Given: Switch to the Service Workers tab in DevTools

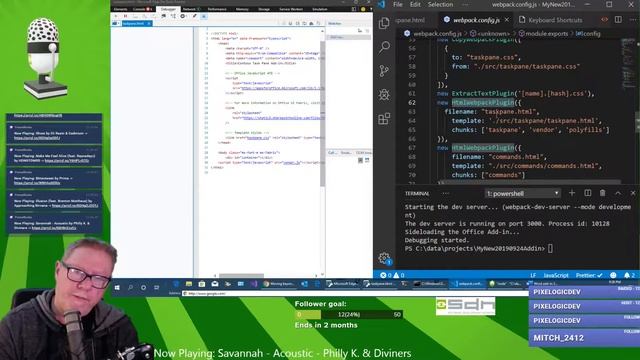Looking at the screenshot, I should (x=291, y=9).
